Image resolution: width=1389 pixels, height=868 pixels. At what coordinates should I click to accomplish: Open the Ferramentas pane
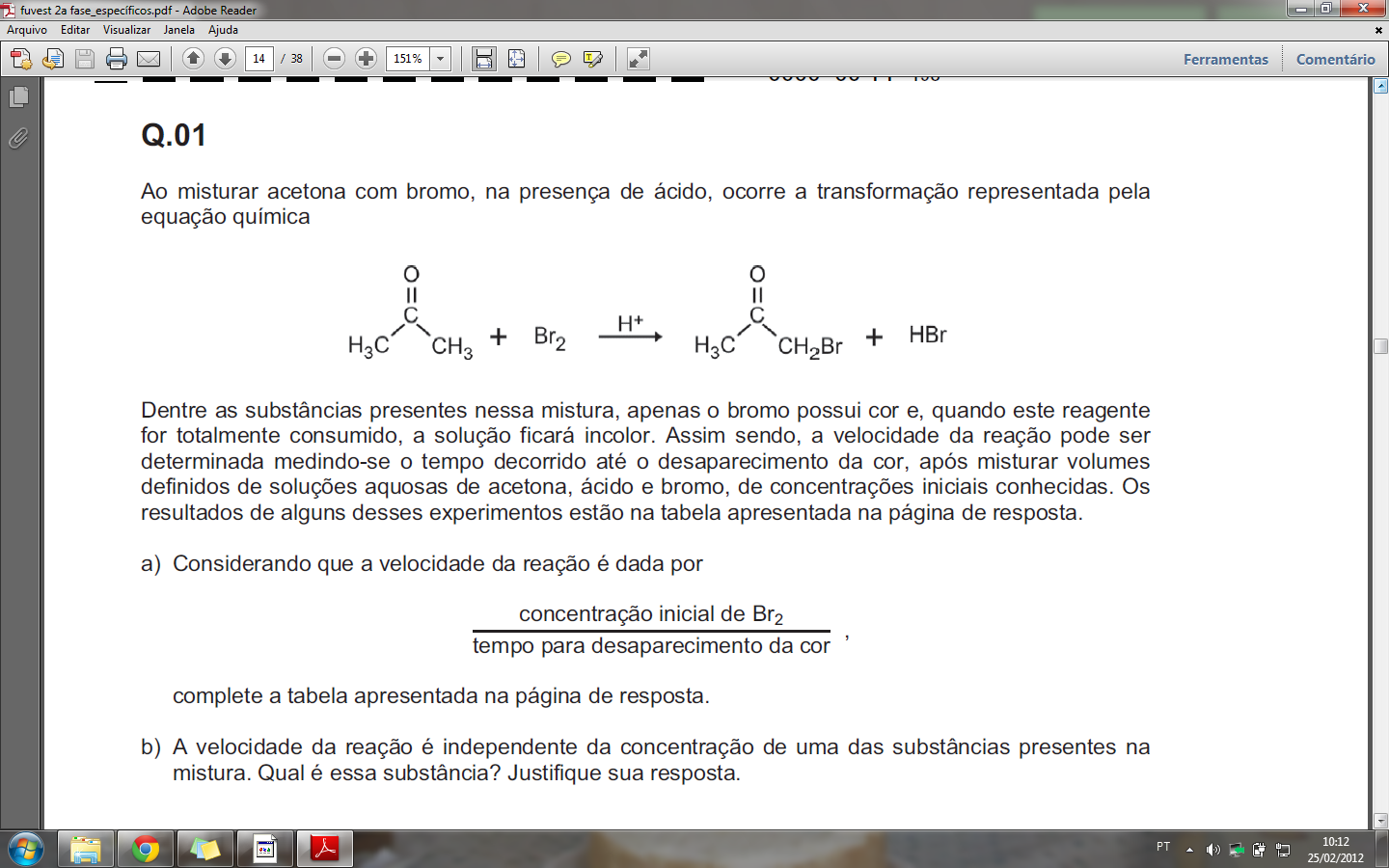(1226, 59)
